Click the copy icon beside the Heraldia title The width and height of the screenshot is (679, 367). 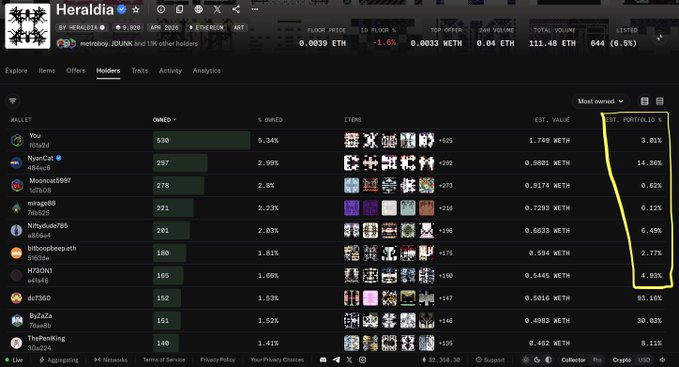[x=179, y=9]
